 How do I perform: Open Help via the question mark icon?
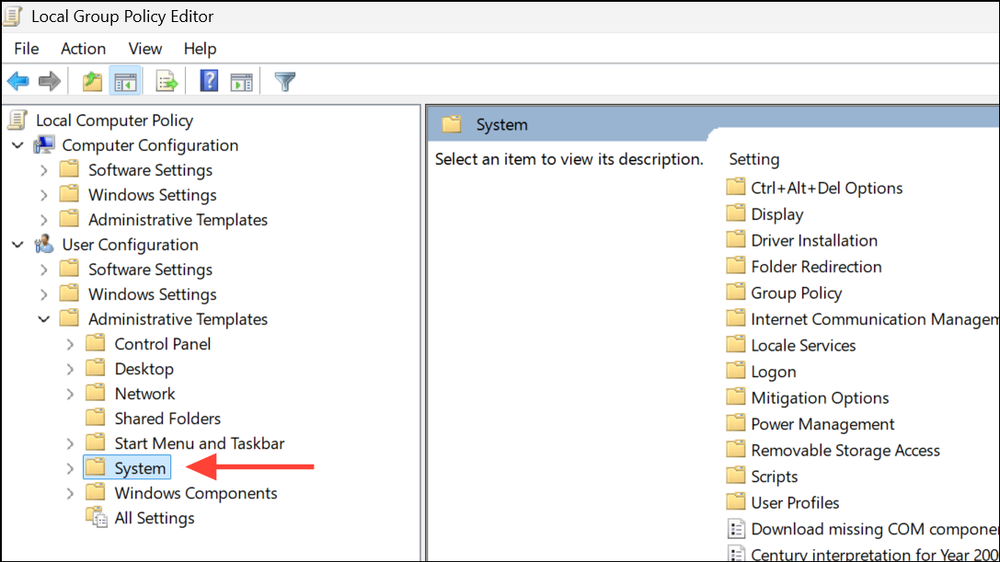click(x=209, y=81)
